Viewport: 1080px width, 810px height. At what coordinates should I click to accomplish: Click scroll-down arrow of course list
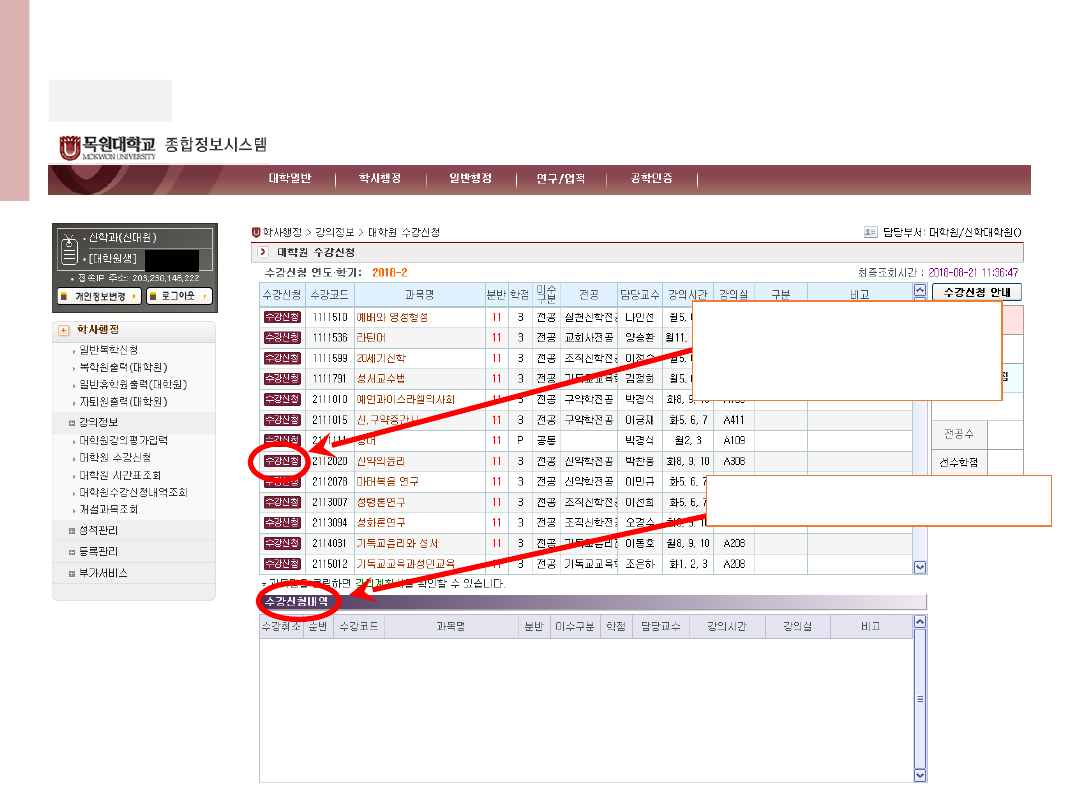point(920,567)
